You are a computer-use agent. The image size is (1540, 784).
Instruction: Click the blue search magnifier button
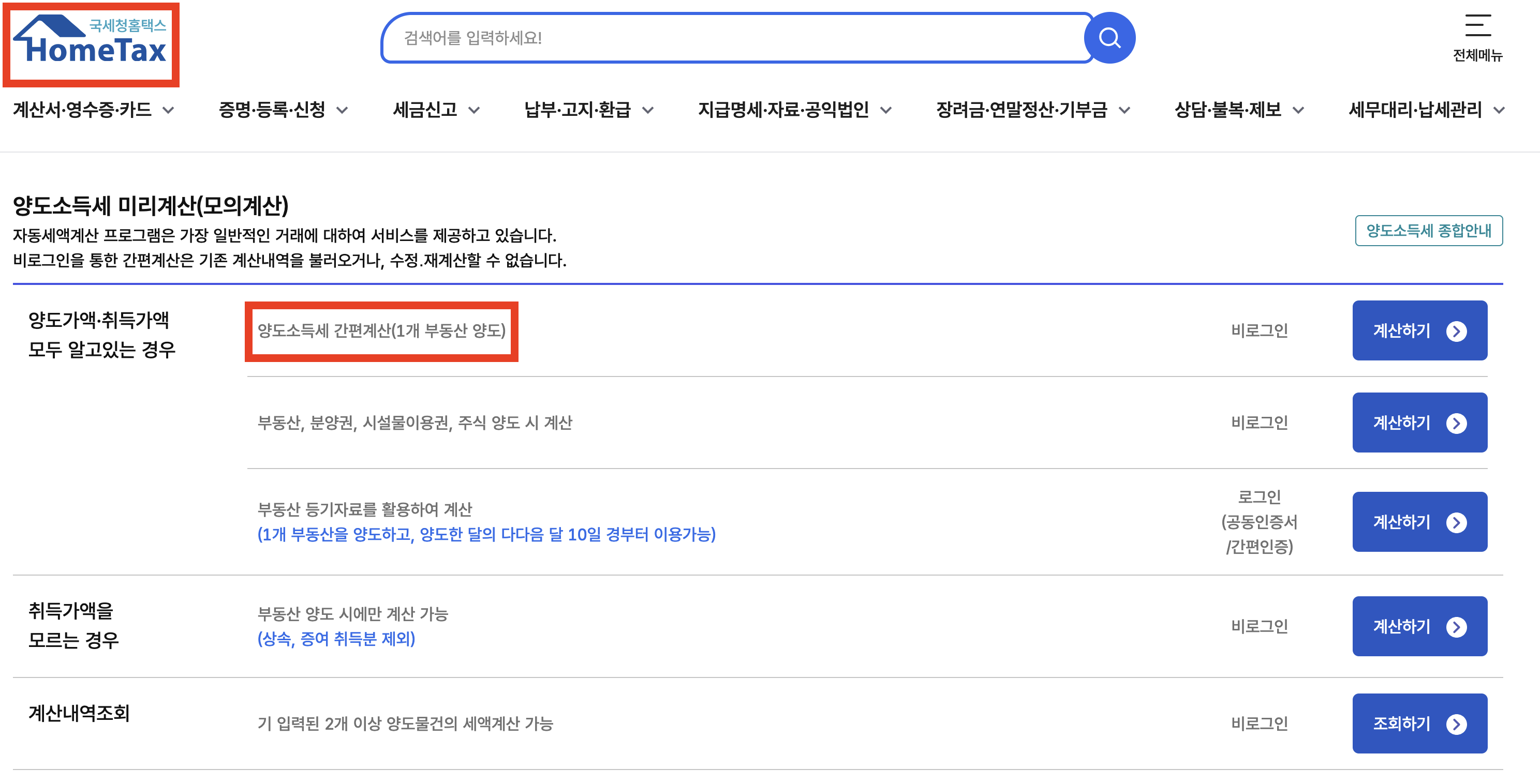tap(1109, 38)
